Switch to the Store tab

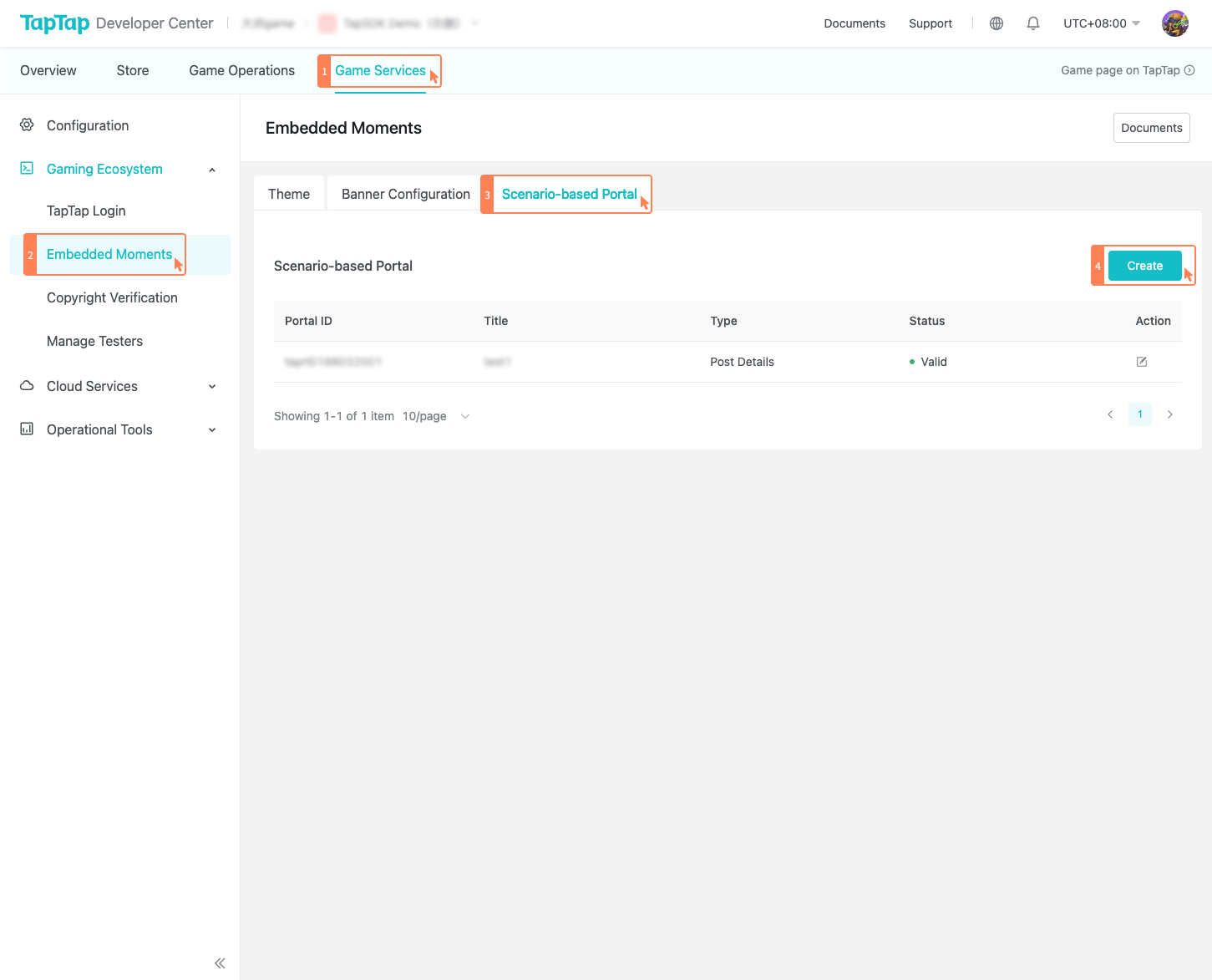tap(133, 71)
